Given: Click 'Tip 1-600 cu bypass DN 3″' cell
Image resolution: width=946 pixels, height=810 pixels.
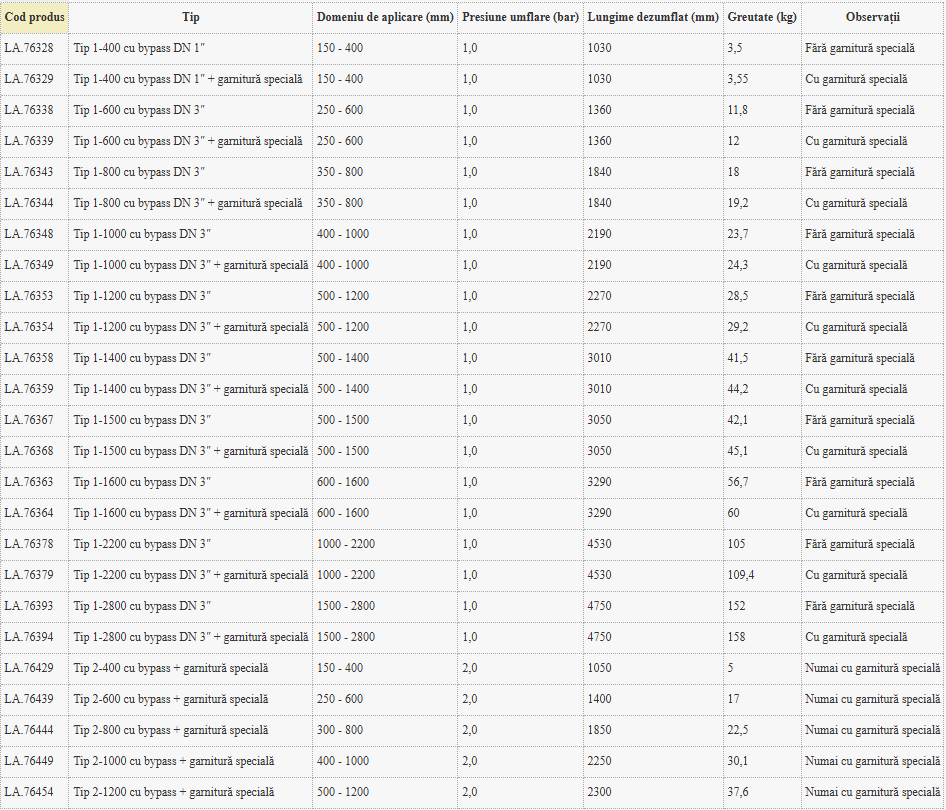Looking at the screenshot, I should coord(139,110).
